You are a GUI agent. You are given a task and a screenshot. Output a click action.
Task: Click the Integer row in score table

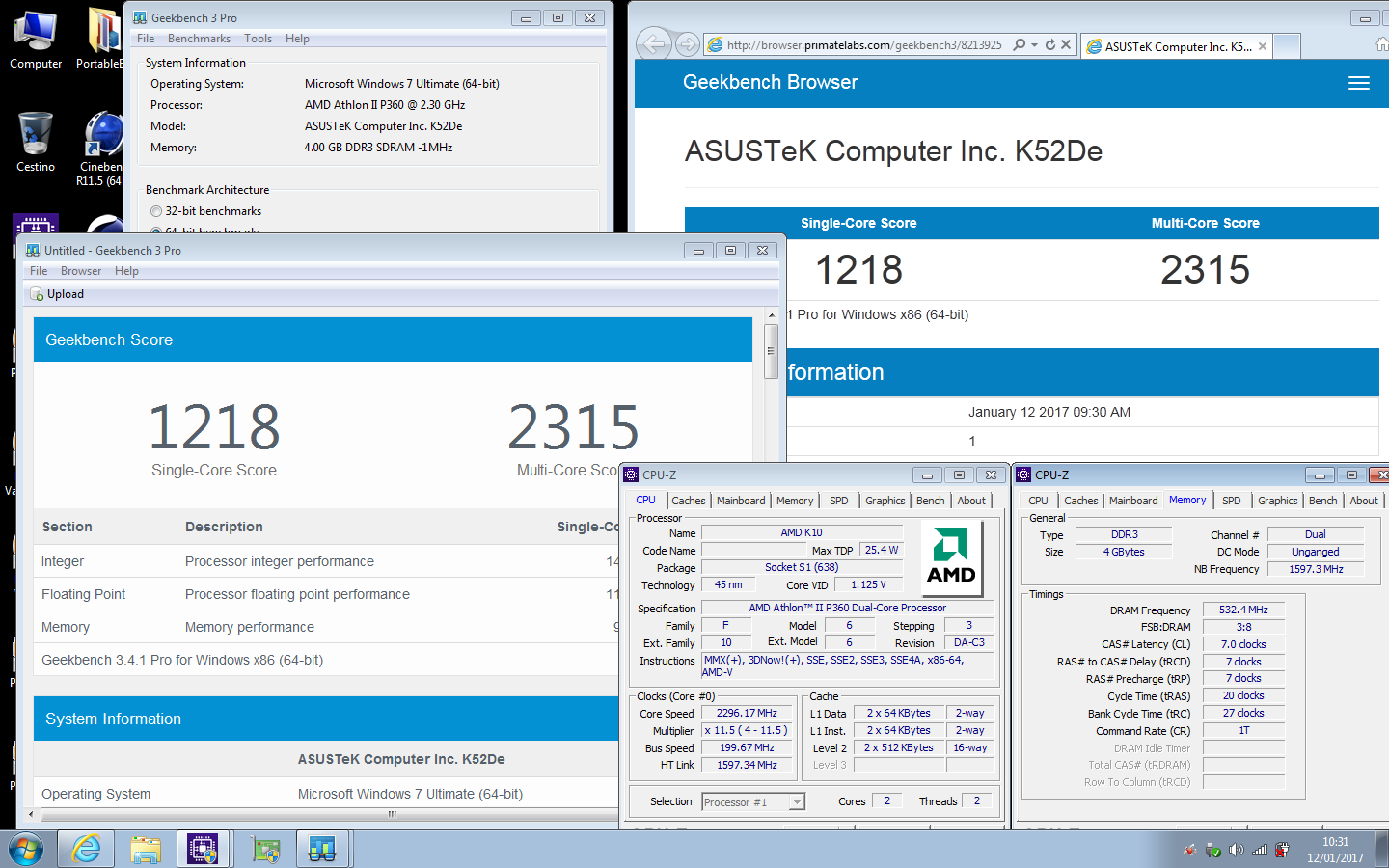tap(328, 561)
